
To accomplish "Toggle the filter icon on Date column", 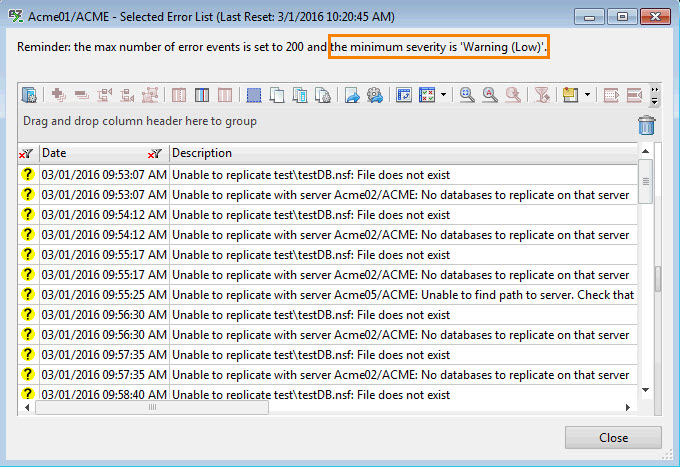I will pyautogui.click(x=154, y=154).
